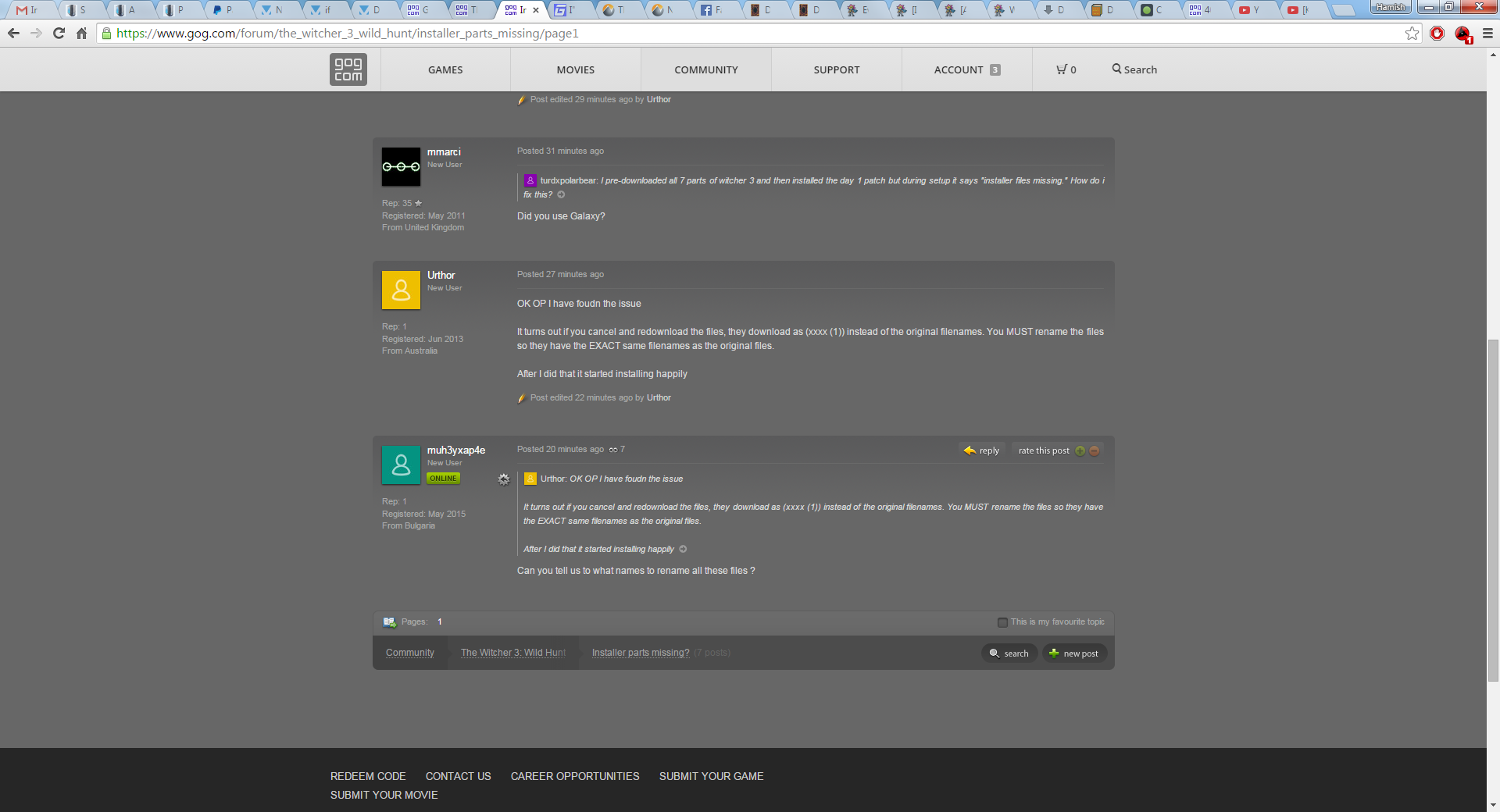Screen dimensions: 1500x812
Task: Click SUBMIT YOUR MOVIE footer link
Action: click(384, 795)
